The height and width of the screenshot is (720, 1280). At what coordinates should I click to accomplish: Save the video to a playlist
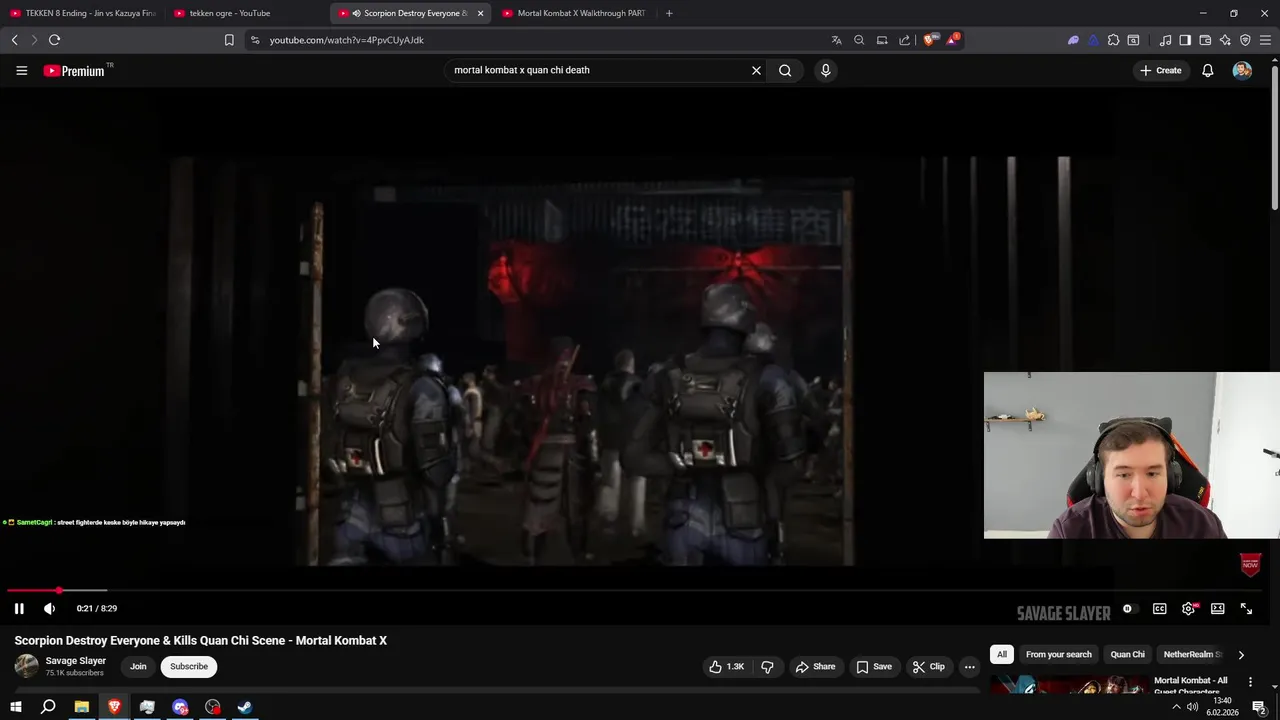click(x=873, y=666)
